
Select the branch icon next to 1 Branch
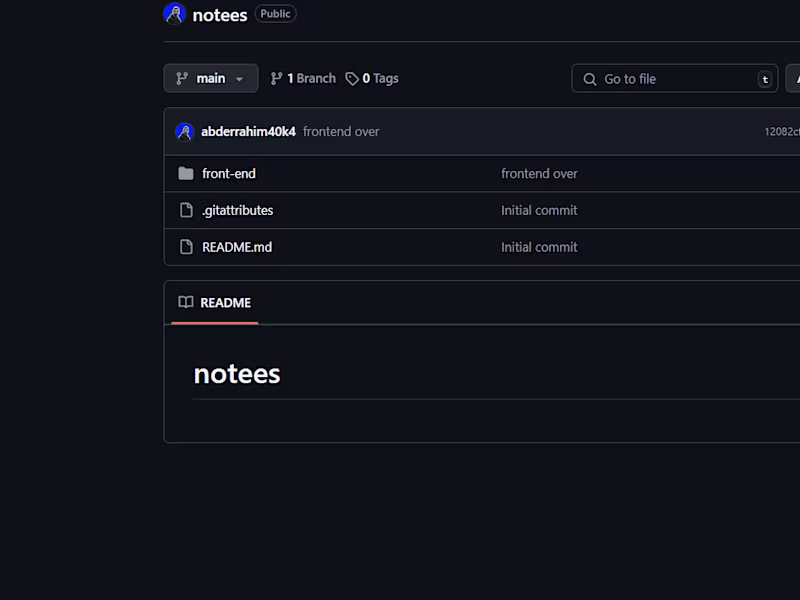pos(277,78)
